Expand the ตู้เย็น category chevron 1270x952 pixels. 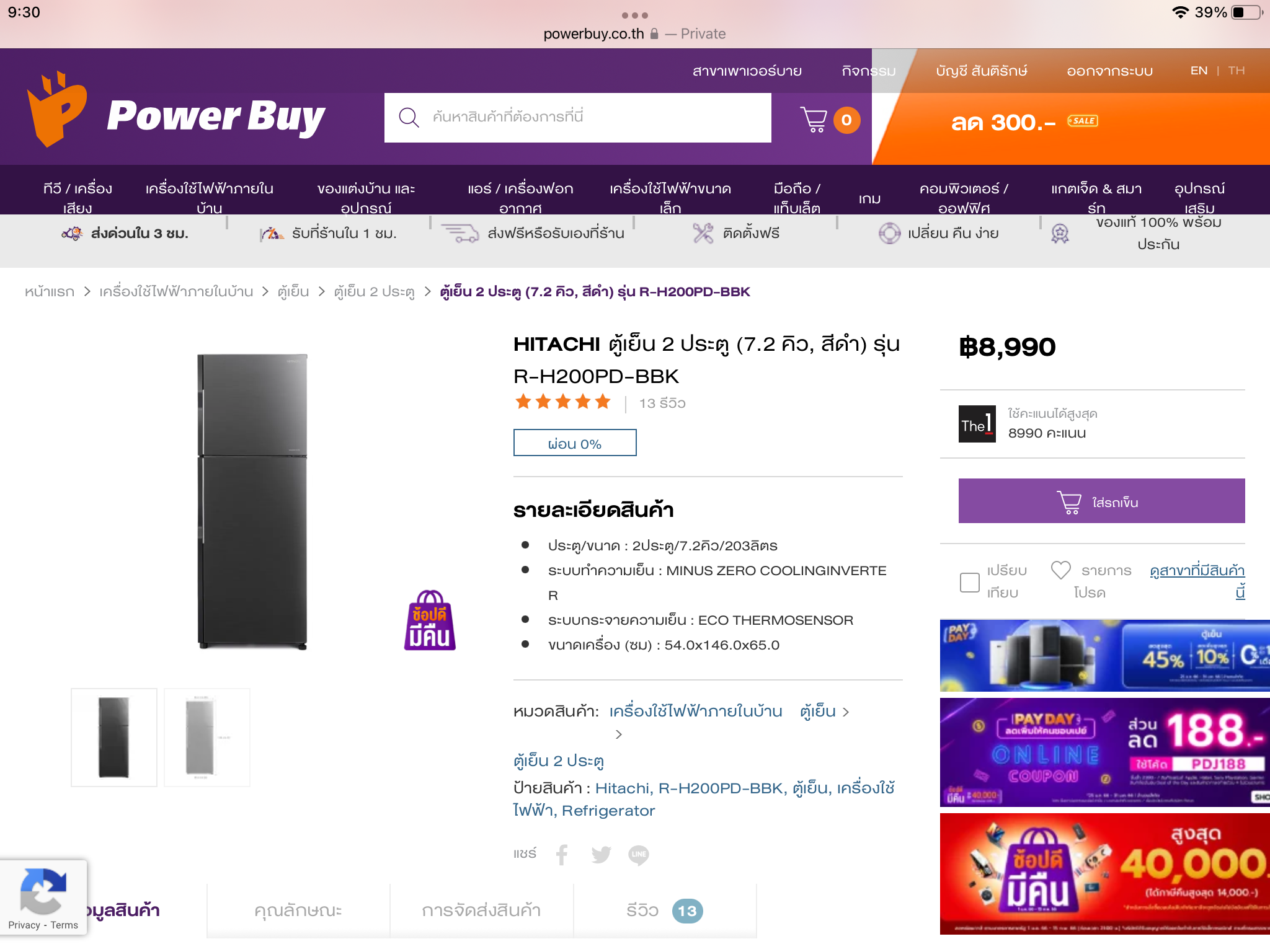click(x=846, y=712)
